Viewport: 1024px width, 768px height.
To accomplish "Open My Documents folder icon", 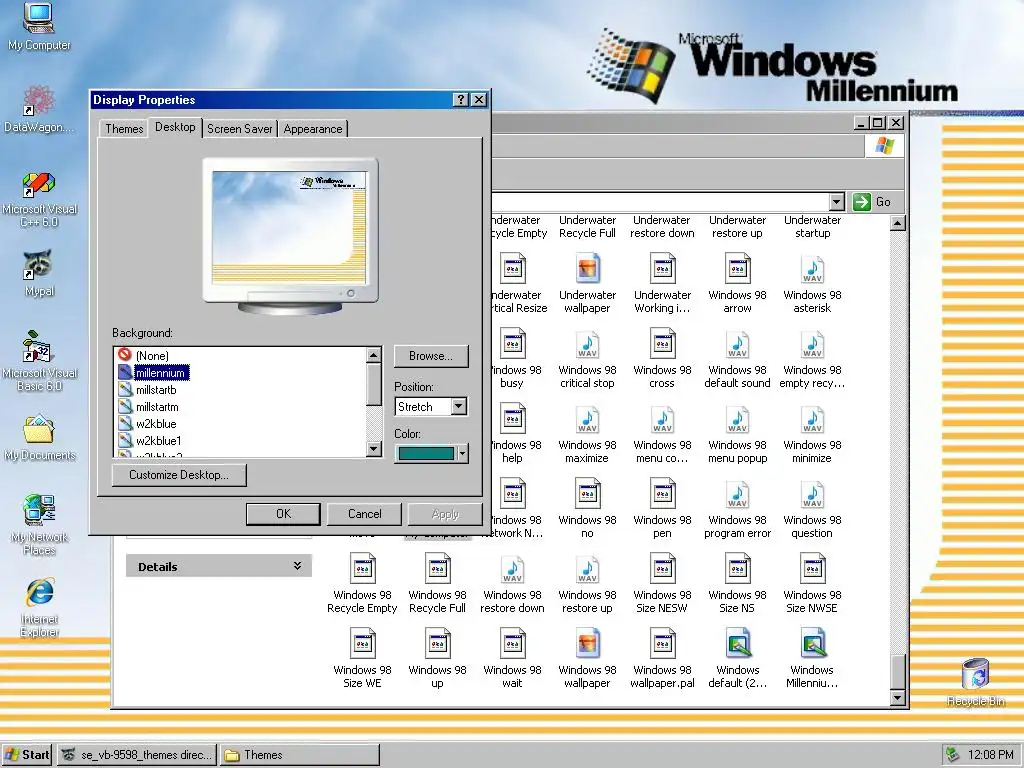I will (x=39, y=438).
